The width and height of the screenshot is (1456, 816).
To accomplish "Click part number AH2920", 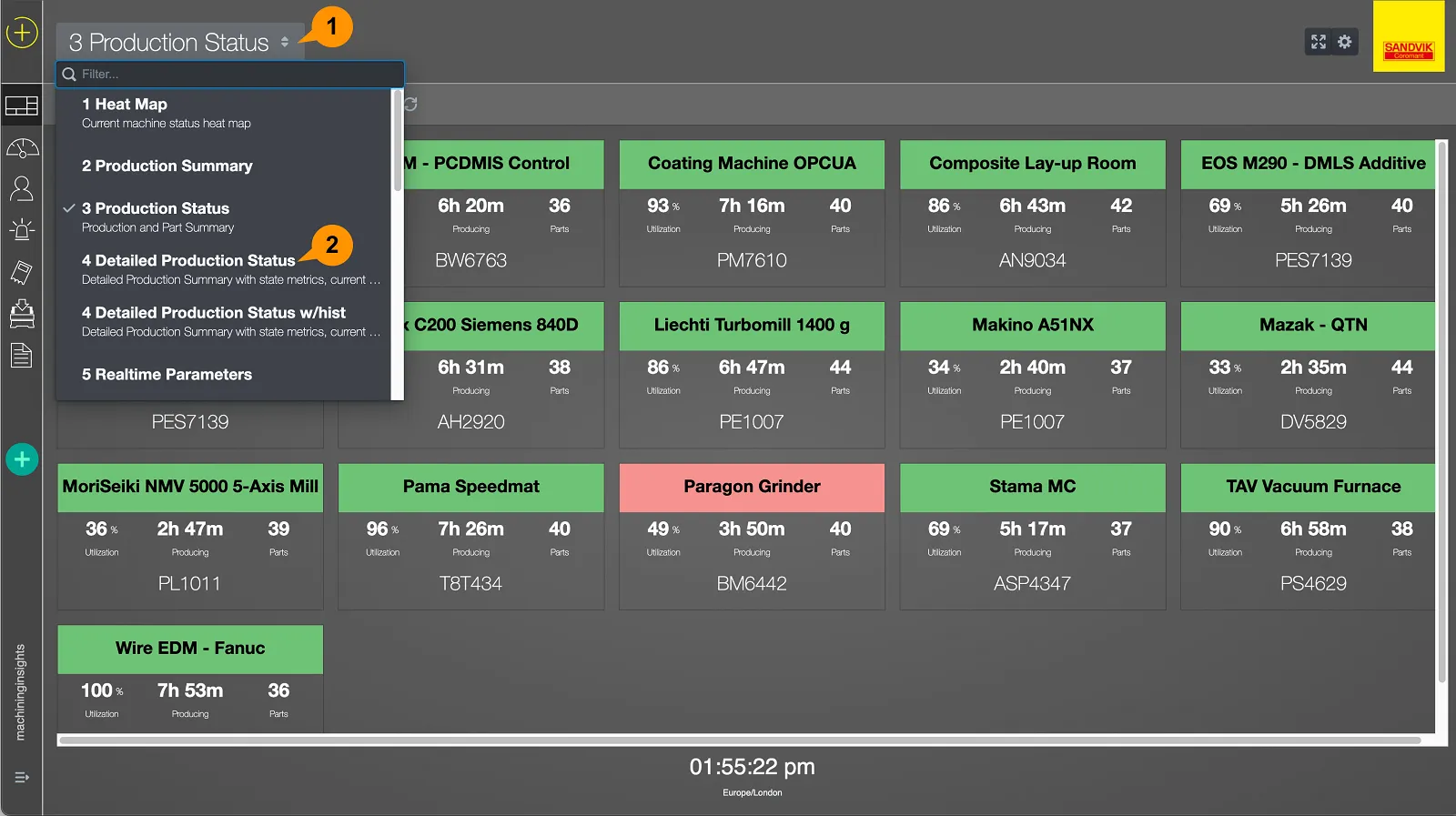I will point(470,422).
